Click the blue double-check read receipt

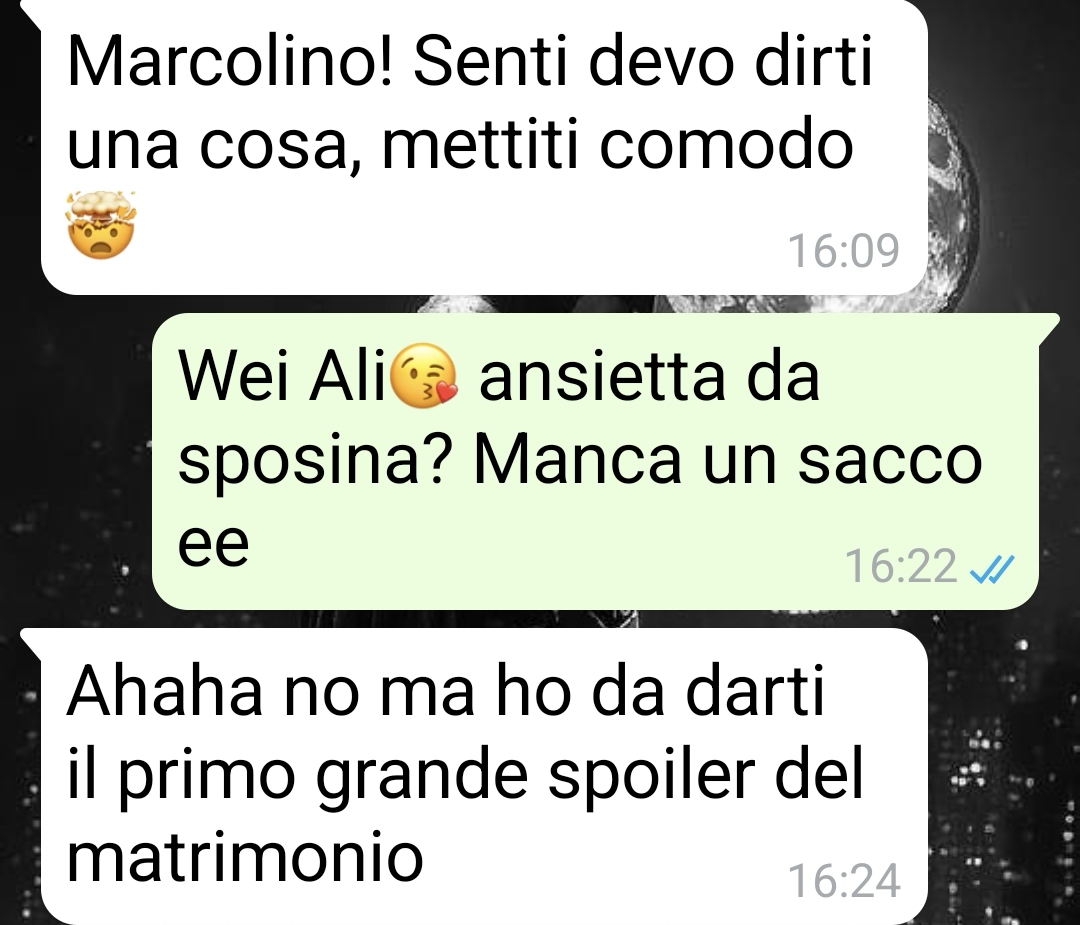coord(991,568)
